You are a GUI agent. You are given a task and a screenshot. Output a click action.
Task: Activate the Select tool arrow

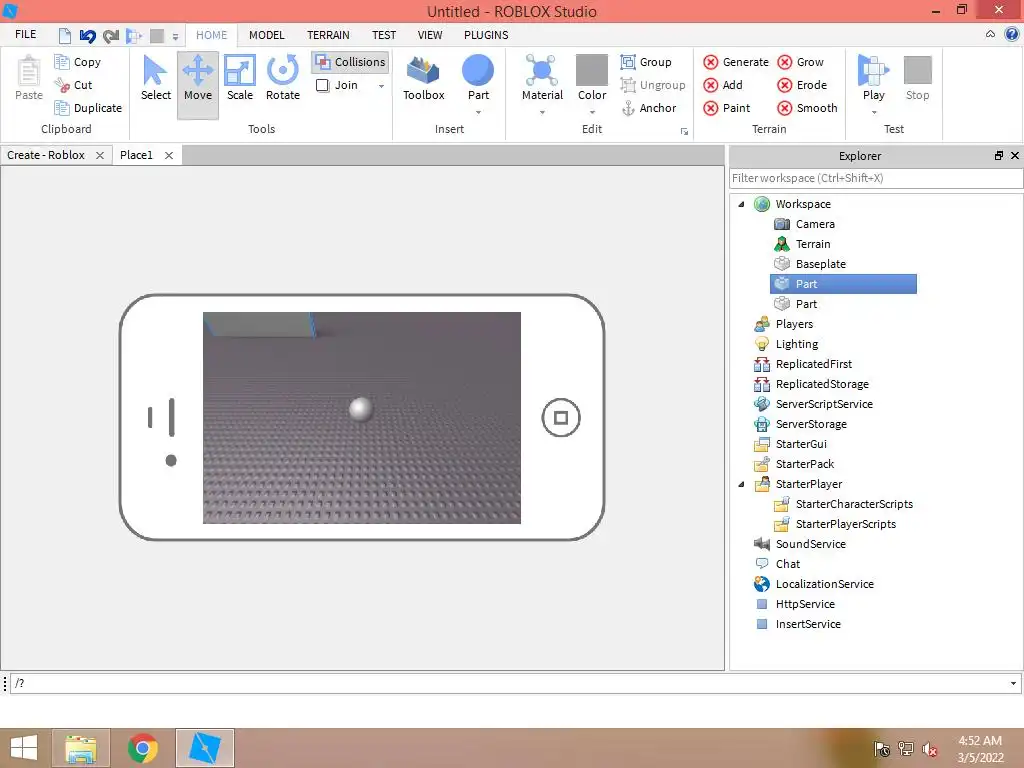155,78
